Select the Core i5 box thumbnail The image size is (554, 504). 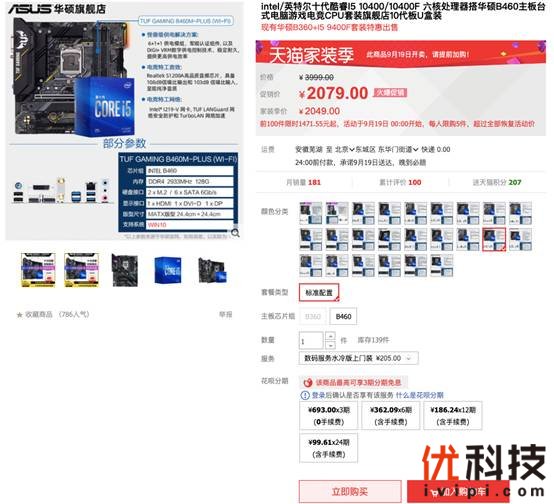click(x=168, y=270)
